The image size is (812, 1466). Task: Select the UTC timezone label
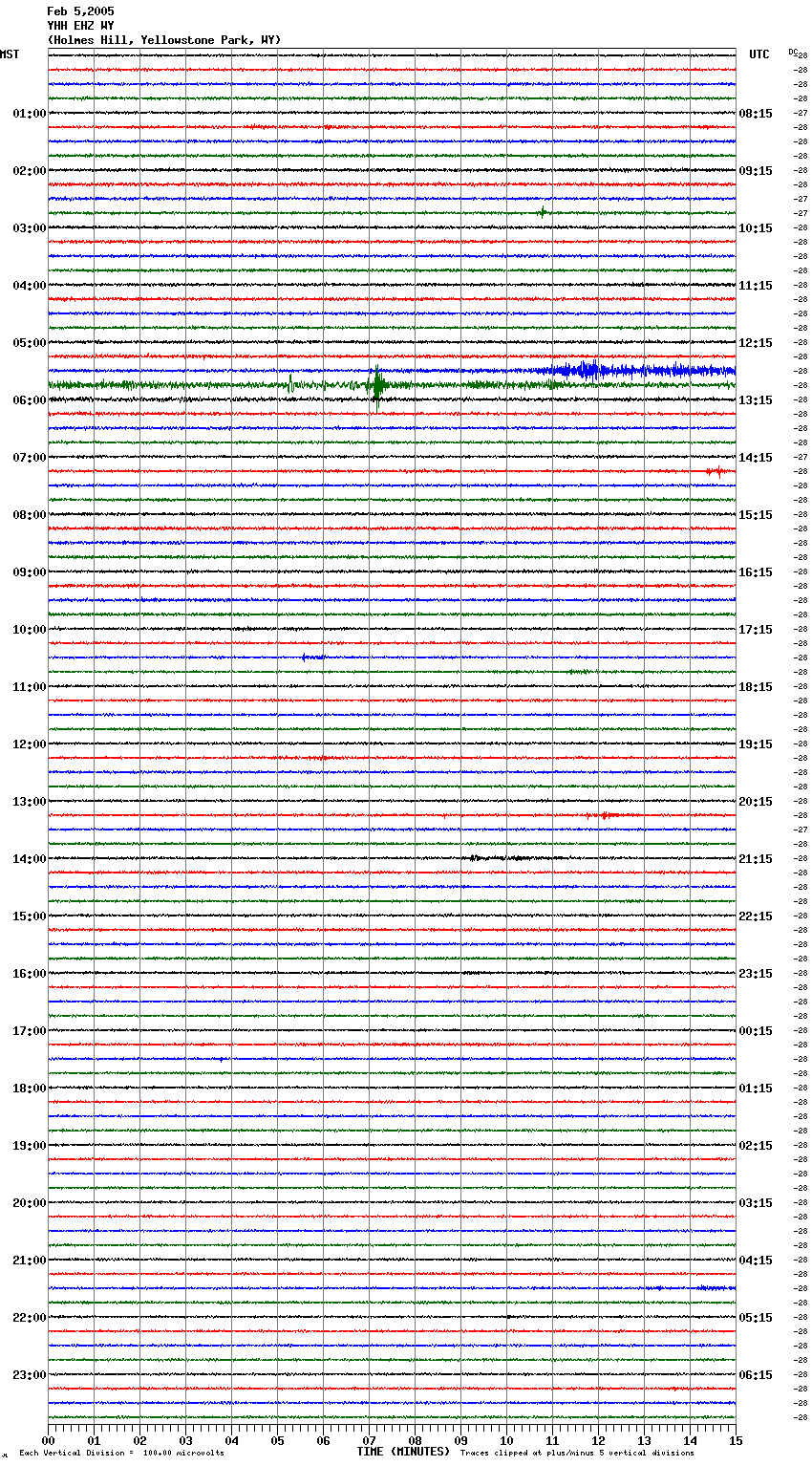coord(759,54)
